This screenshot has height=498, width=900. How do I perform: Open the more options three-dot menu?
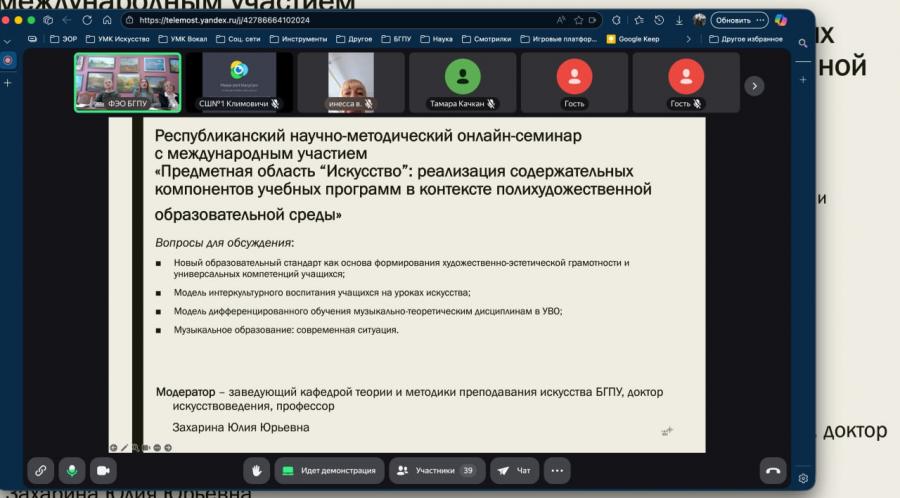pyautogui.click(x=557, y=470)
